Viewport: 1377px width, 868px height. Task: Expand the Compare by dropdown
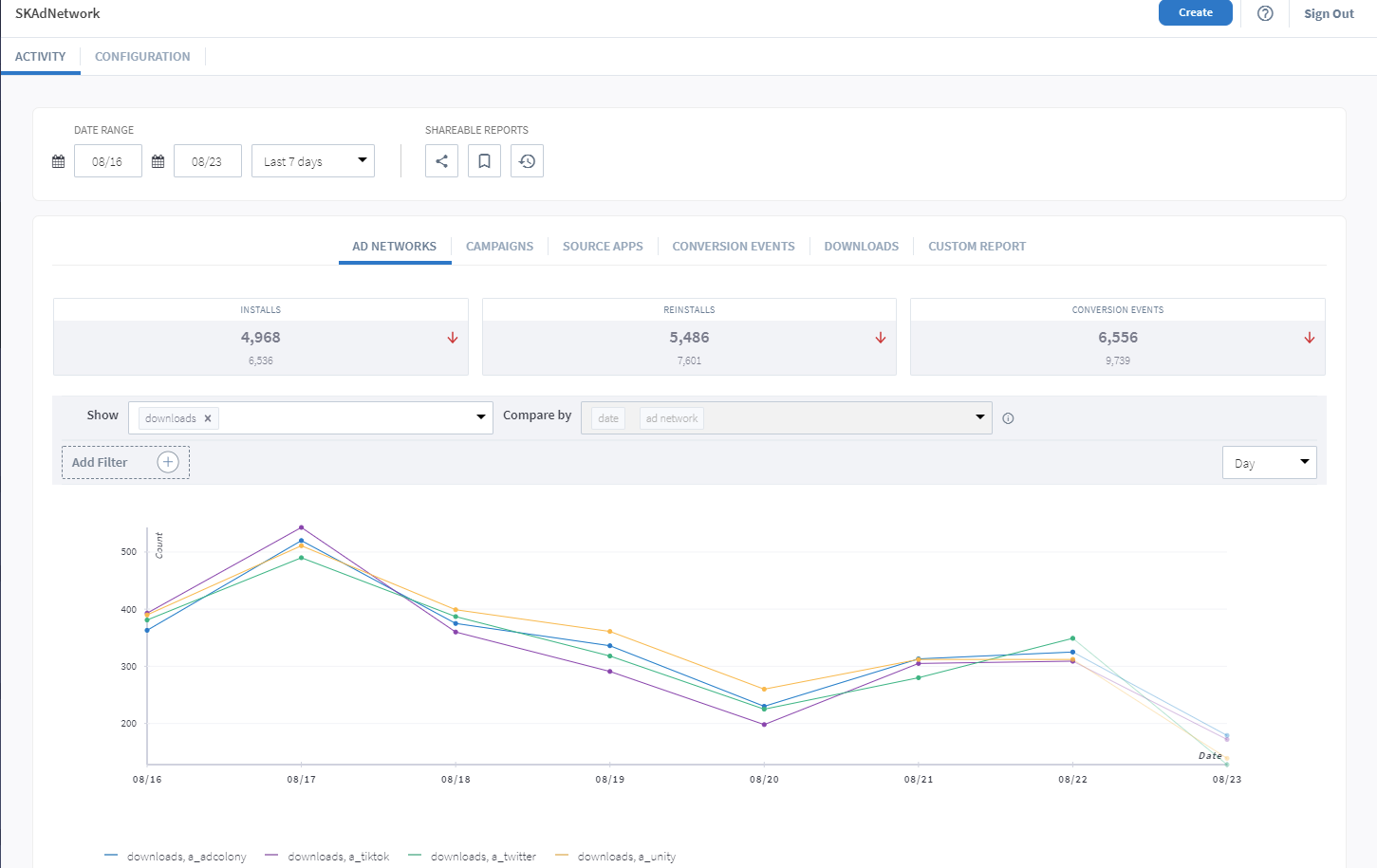click(979, 417)
